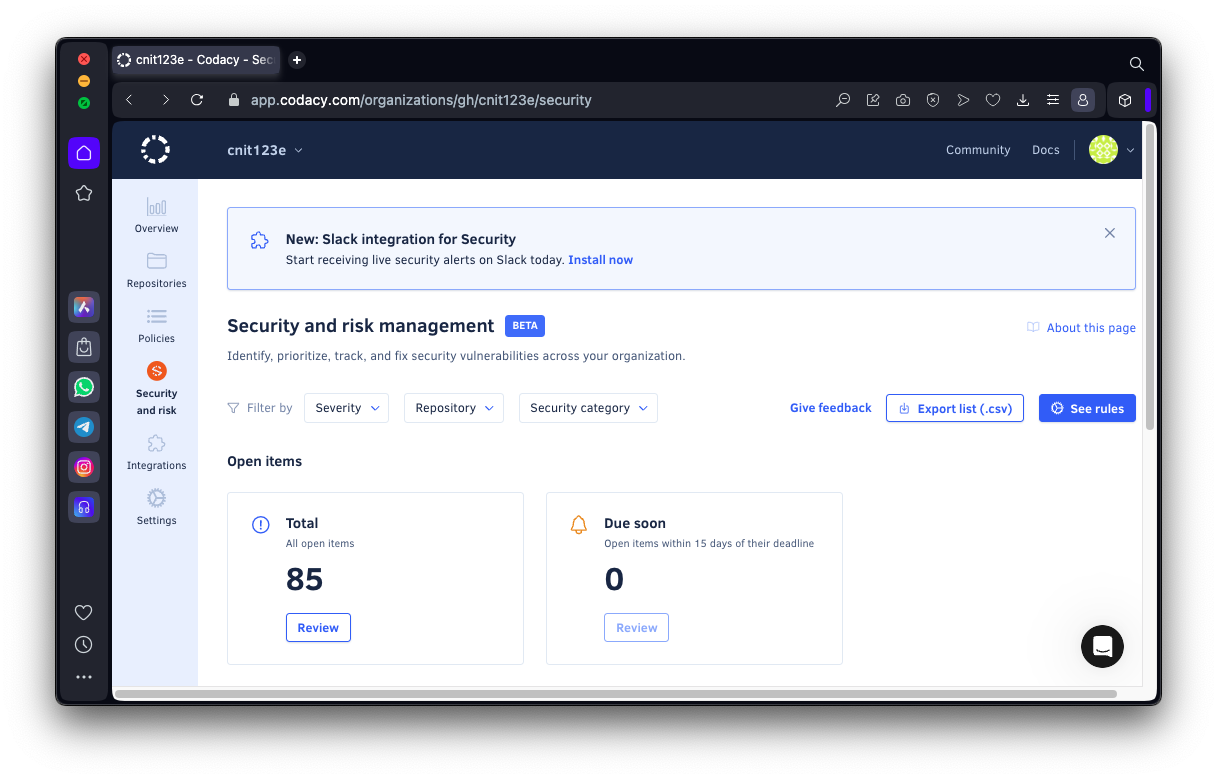This screenshot has height=779, width=1217.
Task: Open the heart icon in Opera sidebar bottom
Action: pyautogui.click(x=84, y=613)
